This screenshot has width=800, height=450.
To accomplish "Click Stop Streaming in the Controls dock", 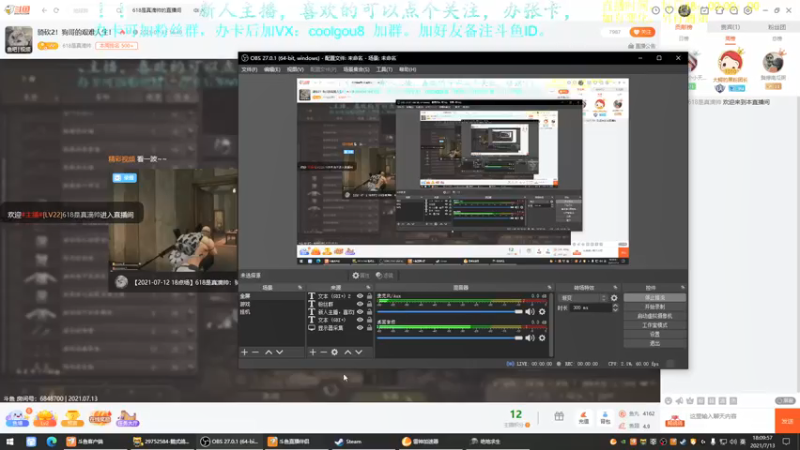I will [x=655, y=297].
